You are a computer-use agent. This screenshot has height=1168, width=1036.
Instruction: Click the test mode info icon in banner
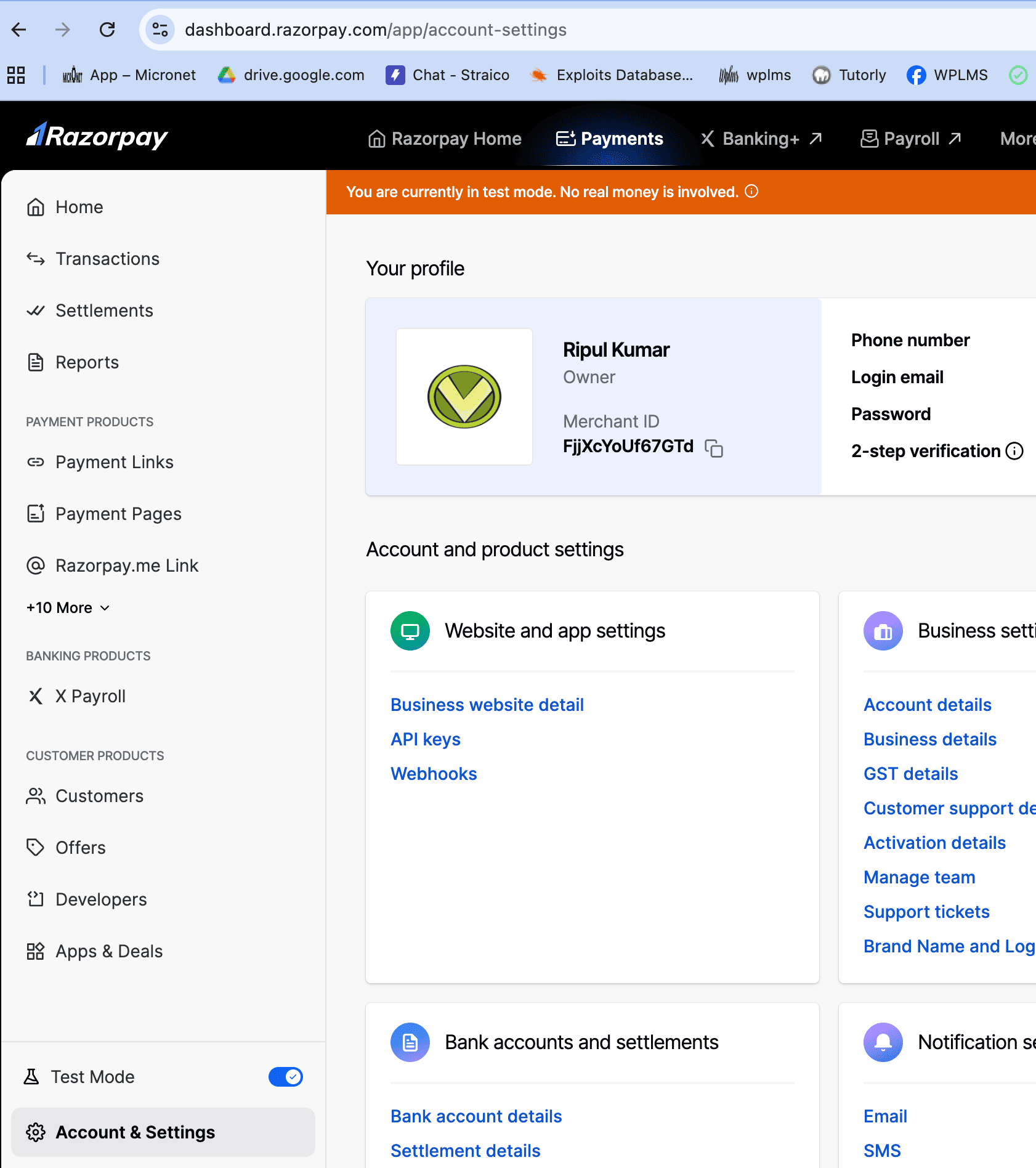click(751, 192)
